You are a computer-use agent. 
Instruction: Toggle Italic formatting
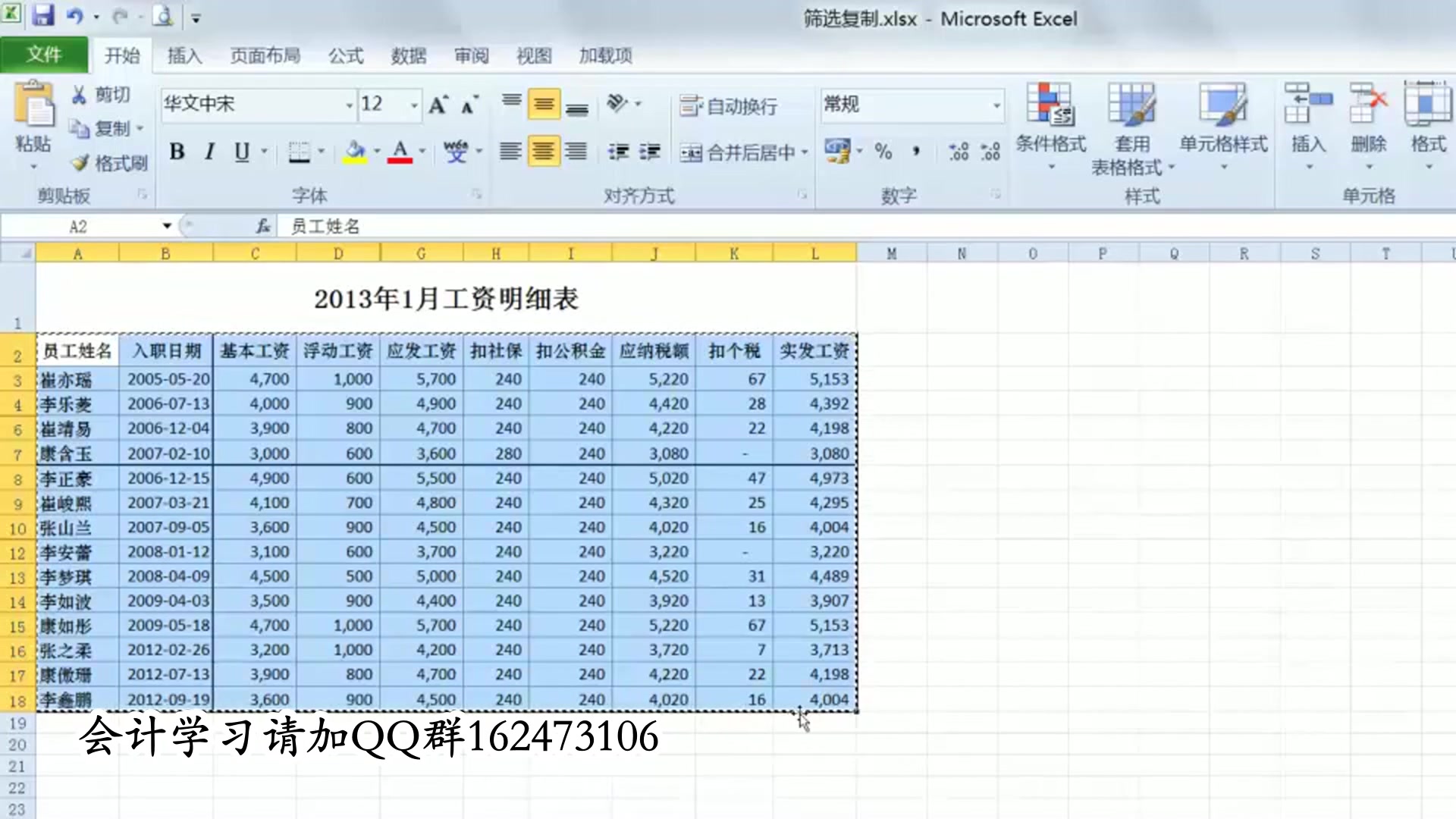pos(209,152)
